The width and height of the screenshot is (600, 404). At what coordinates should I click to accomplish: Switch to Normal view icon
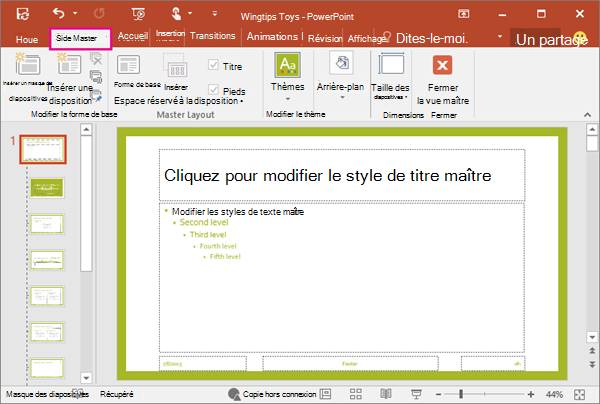325,394
